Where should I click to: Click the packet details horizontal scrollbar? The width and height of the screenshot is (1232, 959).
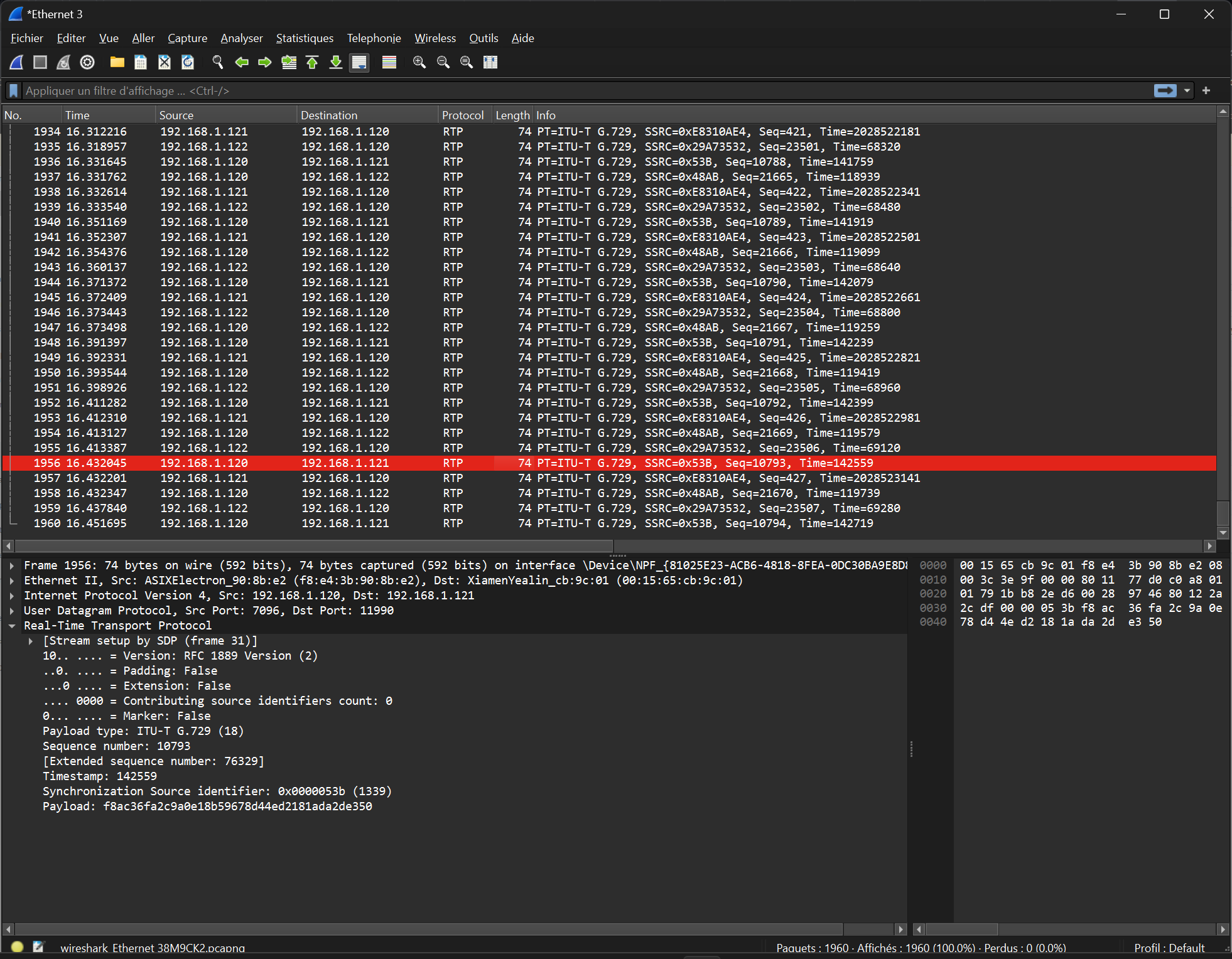(429, 929)
